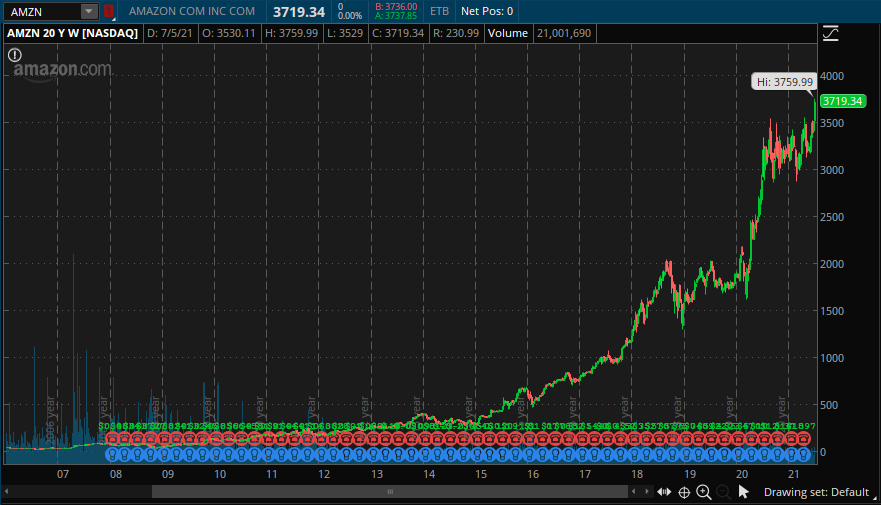The height and width of the screenshot is (505, 881).
Task: Select the pointer drawing tool icon
Action: point(743,493)
